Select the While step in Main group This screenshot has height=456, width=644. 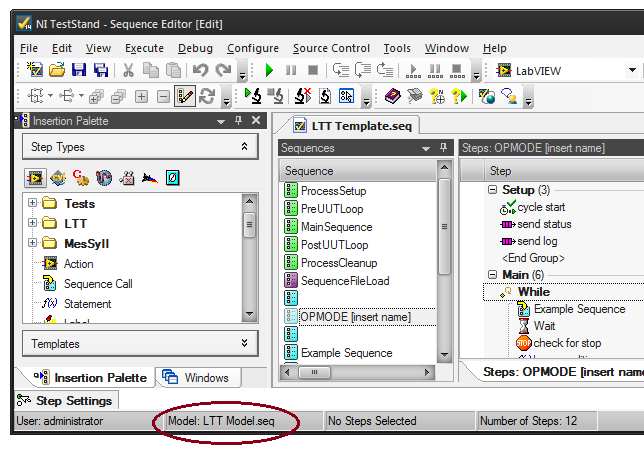pyautogui.click(x=534, y=292)
